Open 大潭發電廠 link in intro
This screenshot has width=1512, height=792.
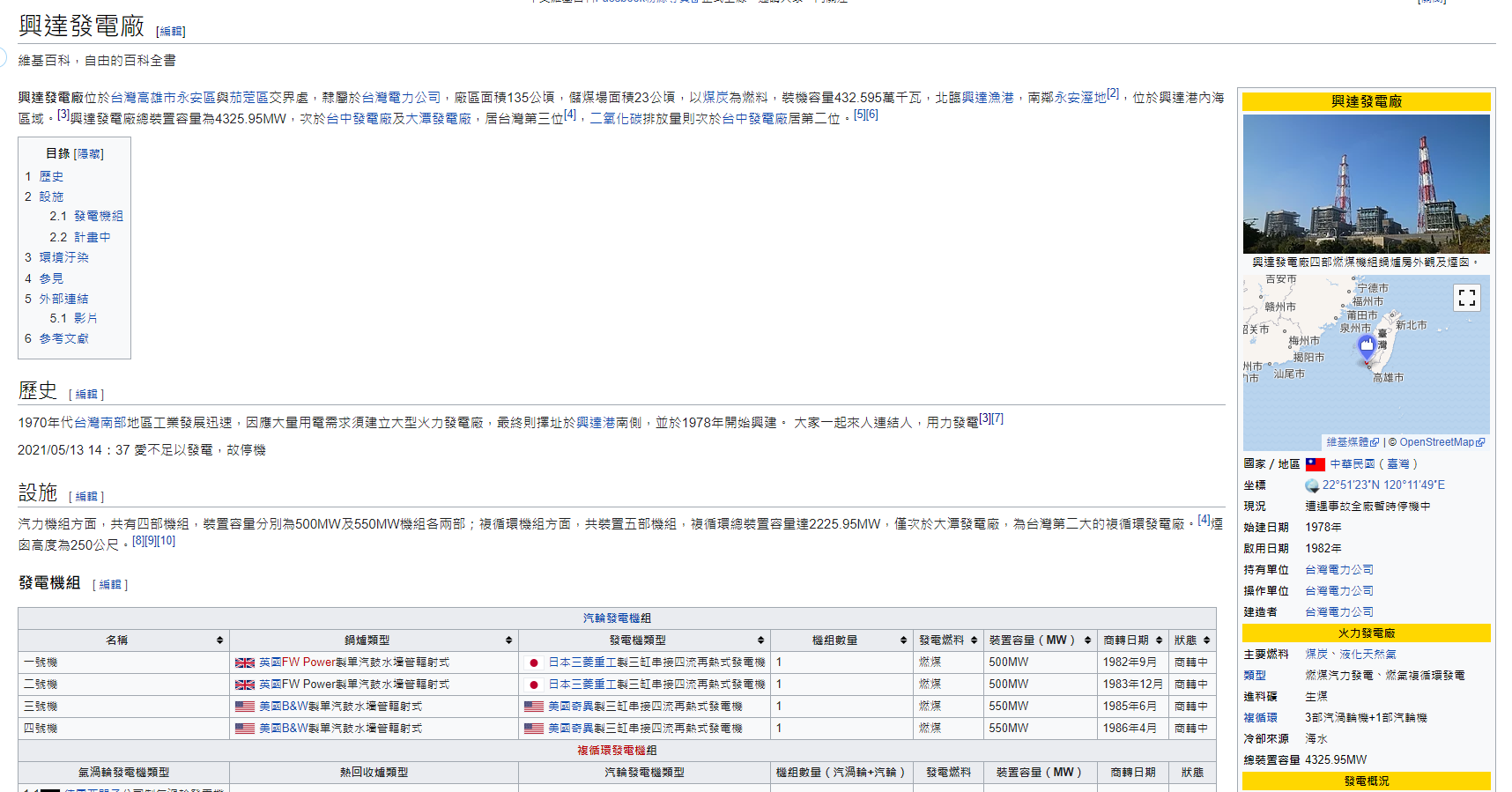[x=439, y=119]
